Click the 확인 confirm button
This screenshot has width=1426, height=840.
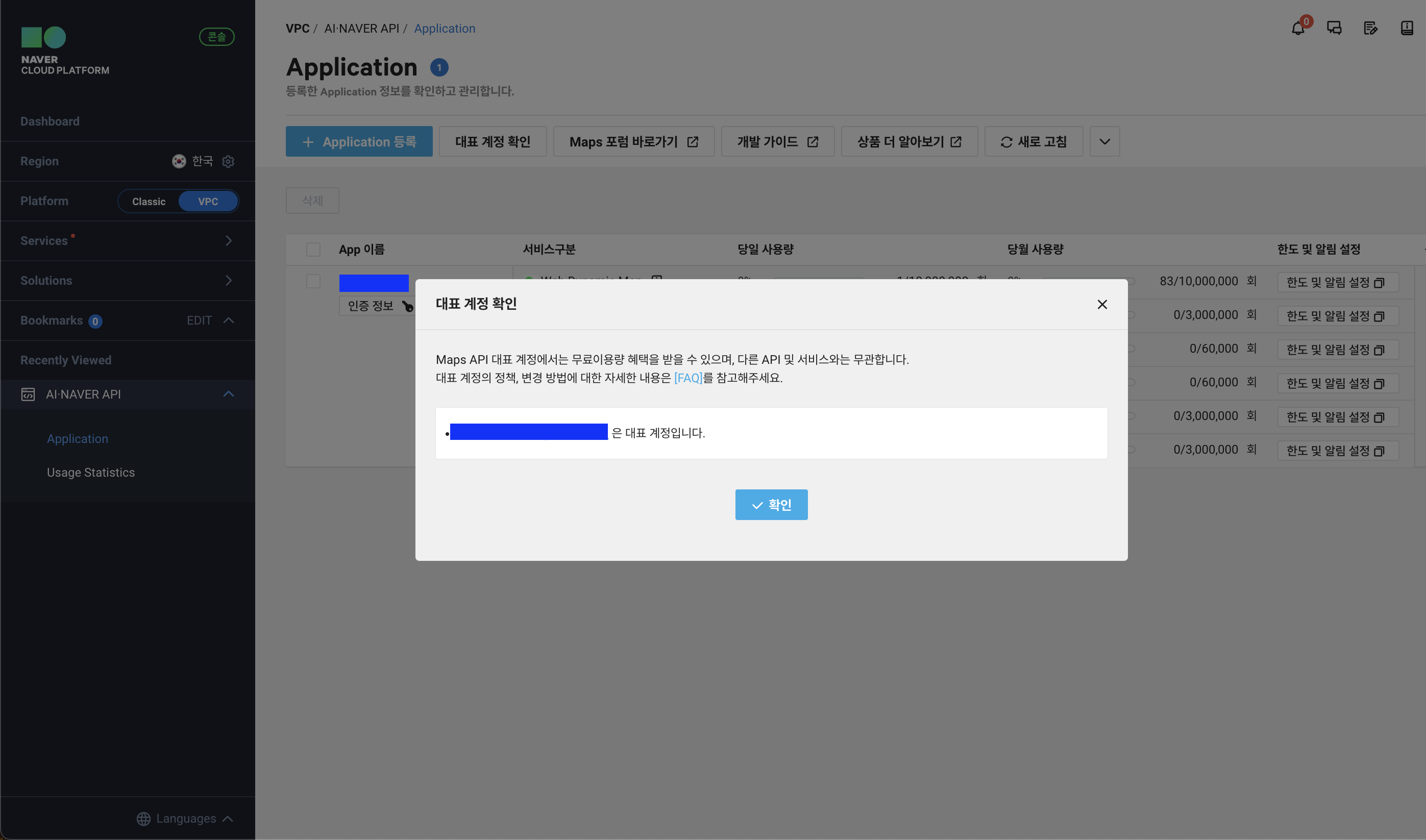(x=771, y=504)
